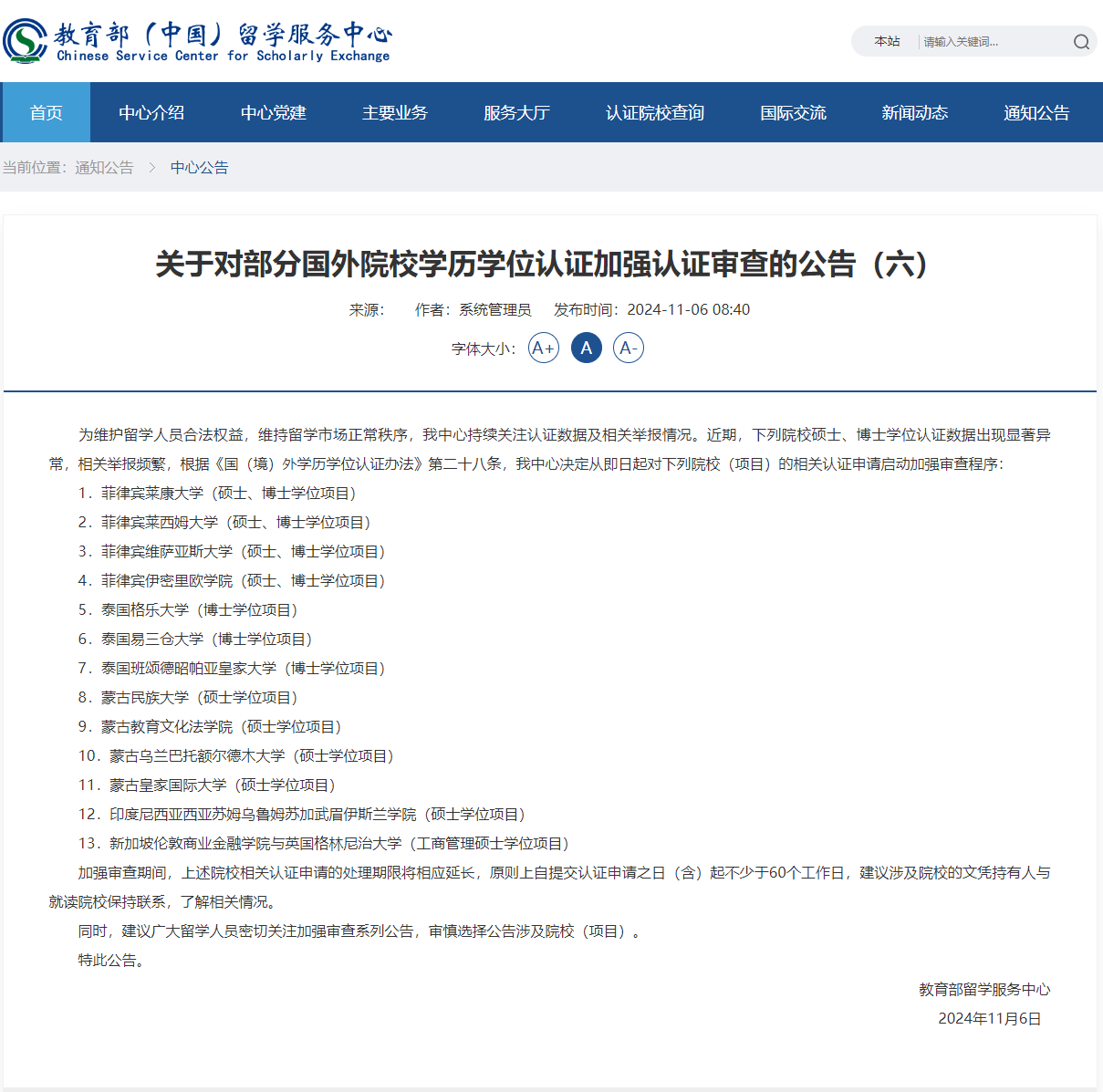The image size is (1103, 1092).
Task: Click list item 蒙古民族大学
Action: pyautogui.click(x=188, y=698)
